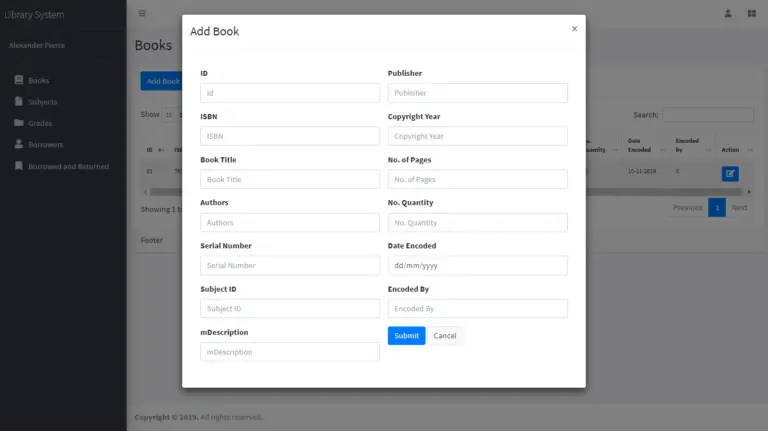Click the Add Book button behind the dialog
The height and width of the screenshot is (431, 768).
point(162,81)
